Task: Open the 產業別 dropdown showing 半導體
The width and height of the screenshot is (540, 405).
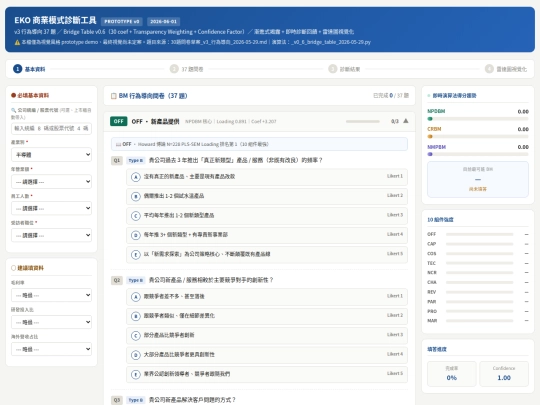Action: click(x=51, y=155)
